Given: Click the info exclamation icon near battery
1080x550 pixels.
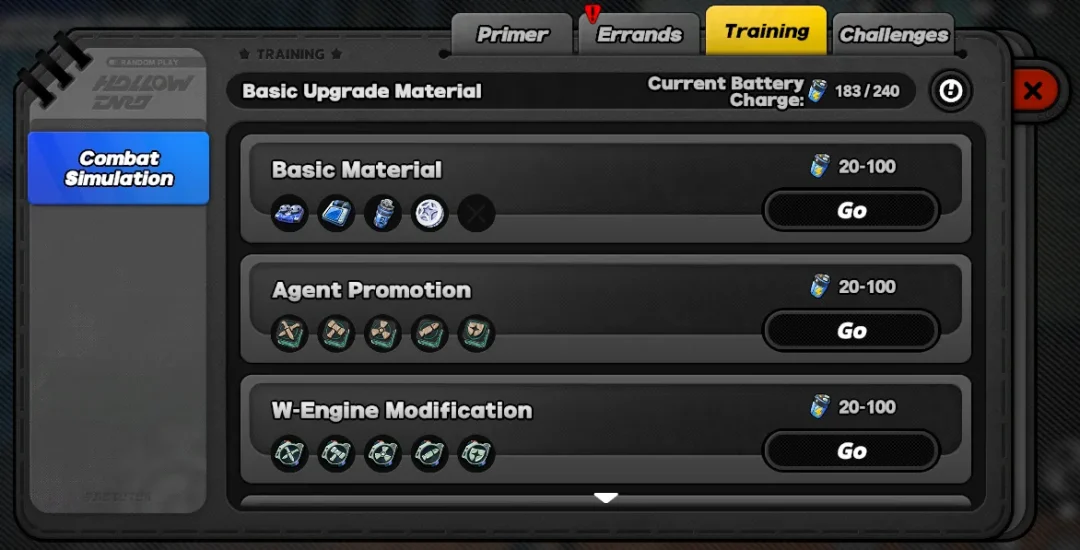Looking at the screenshot, I should 951,90.
